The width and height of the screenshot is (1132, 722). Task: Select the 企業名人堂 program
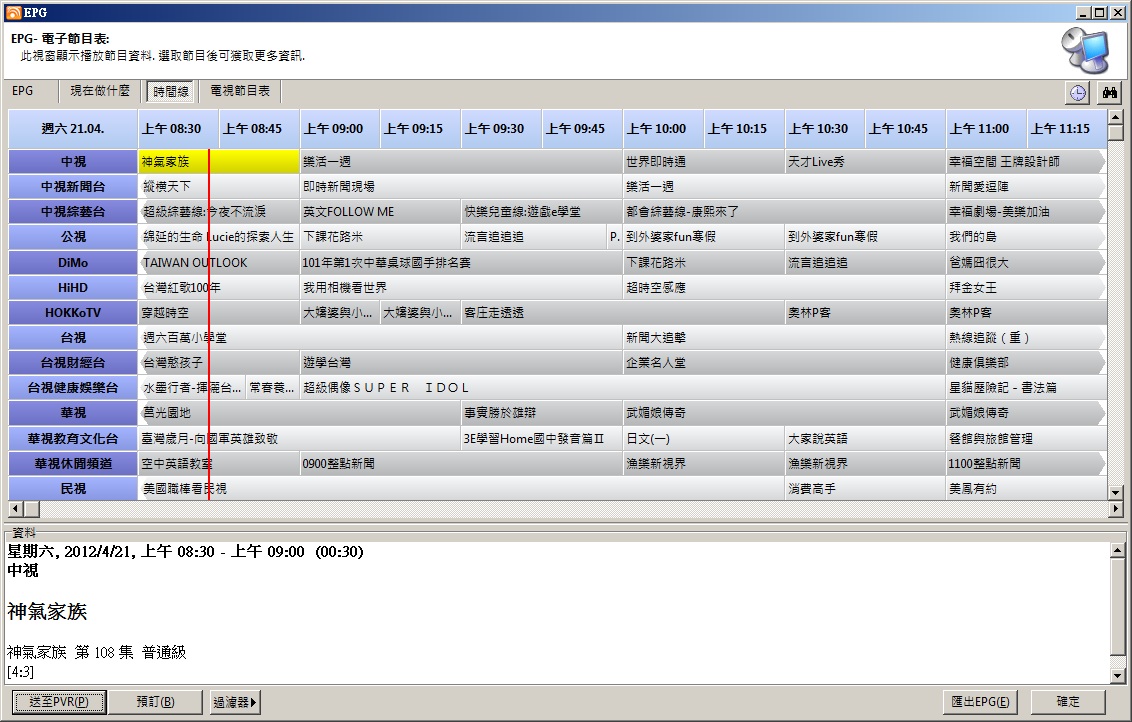(785, 362)
